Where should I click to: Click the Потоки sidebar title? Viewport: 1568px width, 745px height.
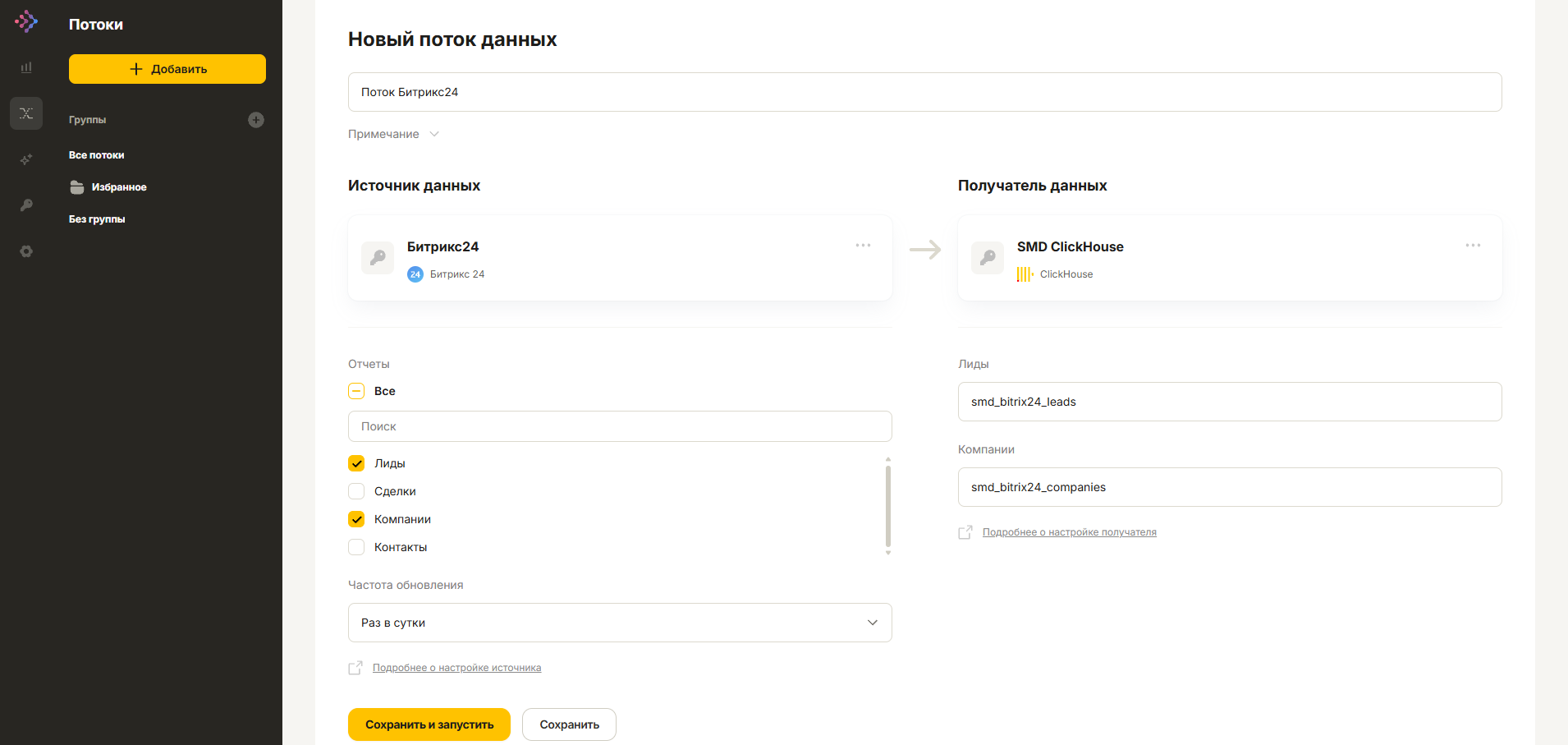(96, 25)
